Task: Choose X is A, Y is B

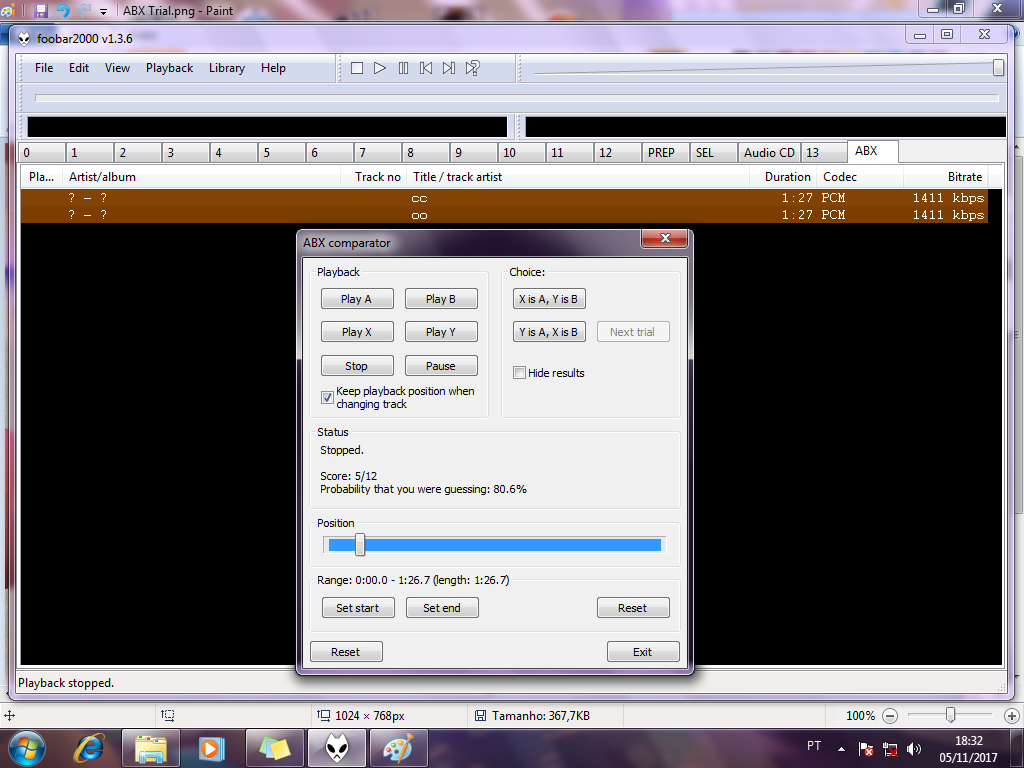Action: pos(549,299)
